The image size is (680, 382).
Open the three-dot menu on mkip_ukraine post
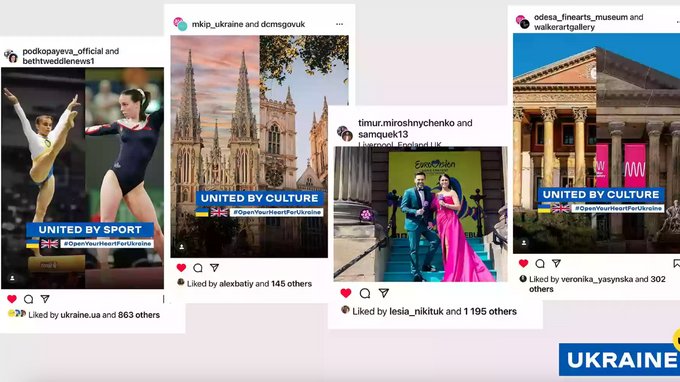click(x=340, y=24)
